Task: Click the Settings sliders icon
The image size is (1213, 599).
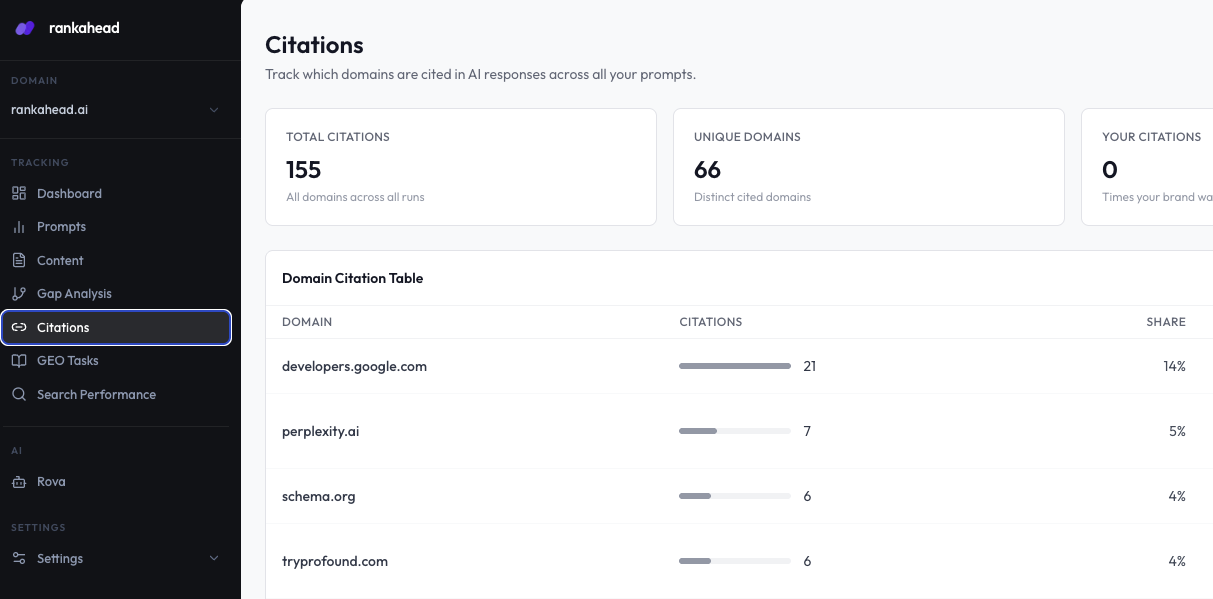Action: [x=18, y=559]
